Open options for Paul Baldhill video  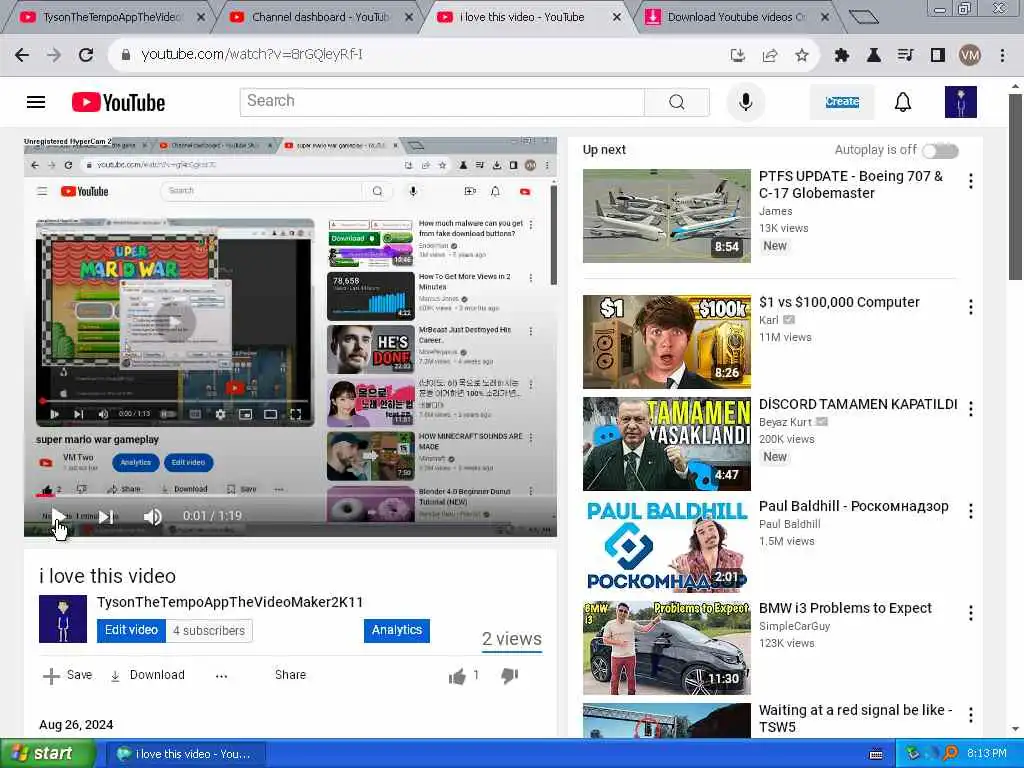pos(971,511)
